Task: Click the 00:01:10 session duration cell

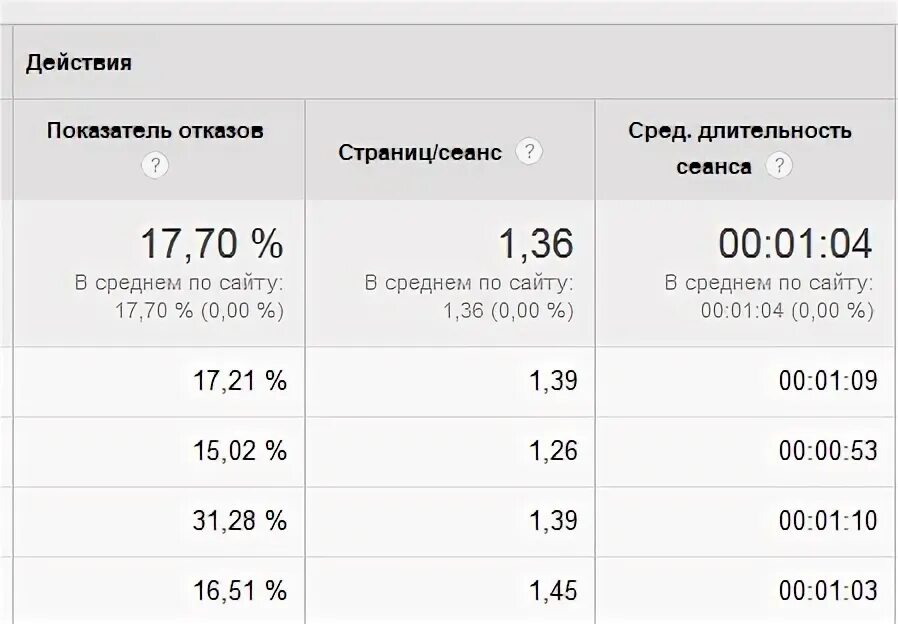Action: pyautogui.click(x=828, y=521)
